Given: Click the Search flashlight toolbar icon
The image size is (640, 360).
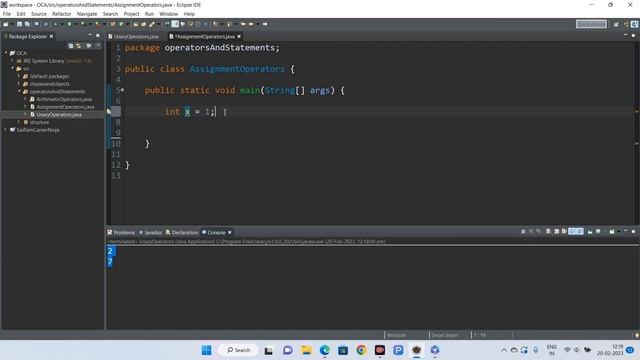Looking at the screenshot, I should [x=151, y=24].
